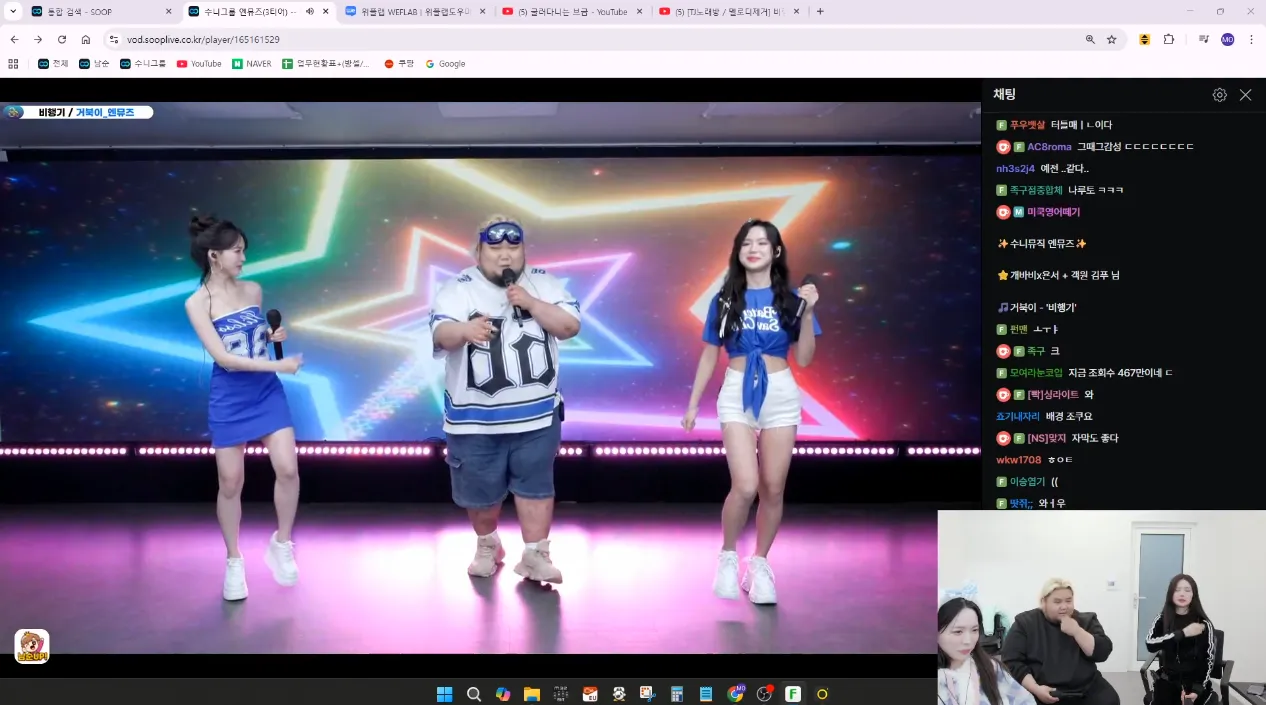
Task: Open the YouTube bookmark
Action: coord(199,64)
